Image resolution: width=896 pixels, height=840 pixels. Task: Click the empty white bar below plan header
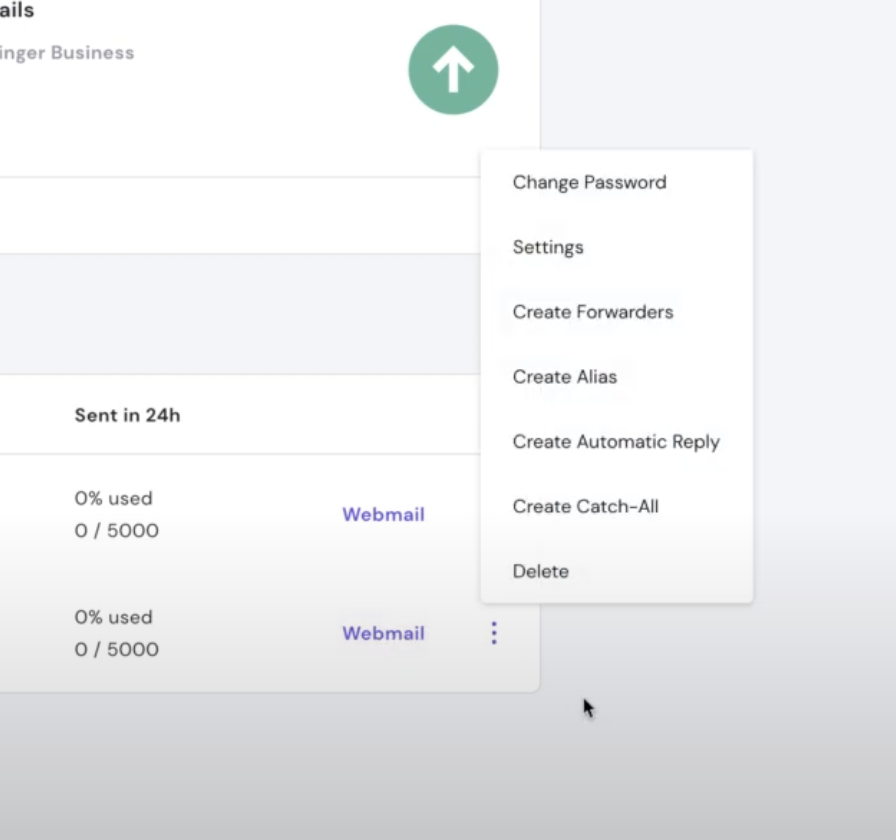[240, 216]
